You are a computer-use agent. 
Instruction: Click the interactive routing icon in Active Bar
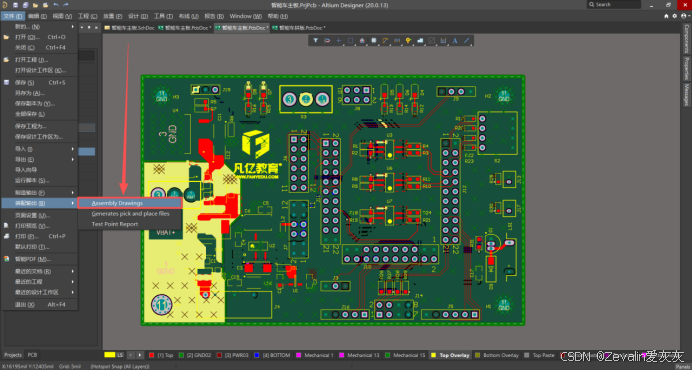pos(385,41)
